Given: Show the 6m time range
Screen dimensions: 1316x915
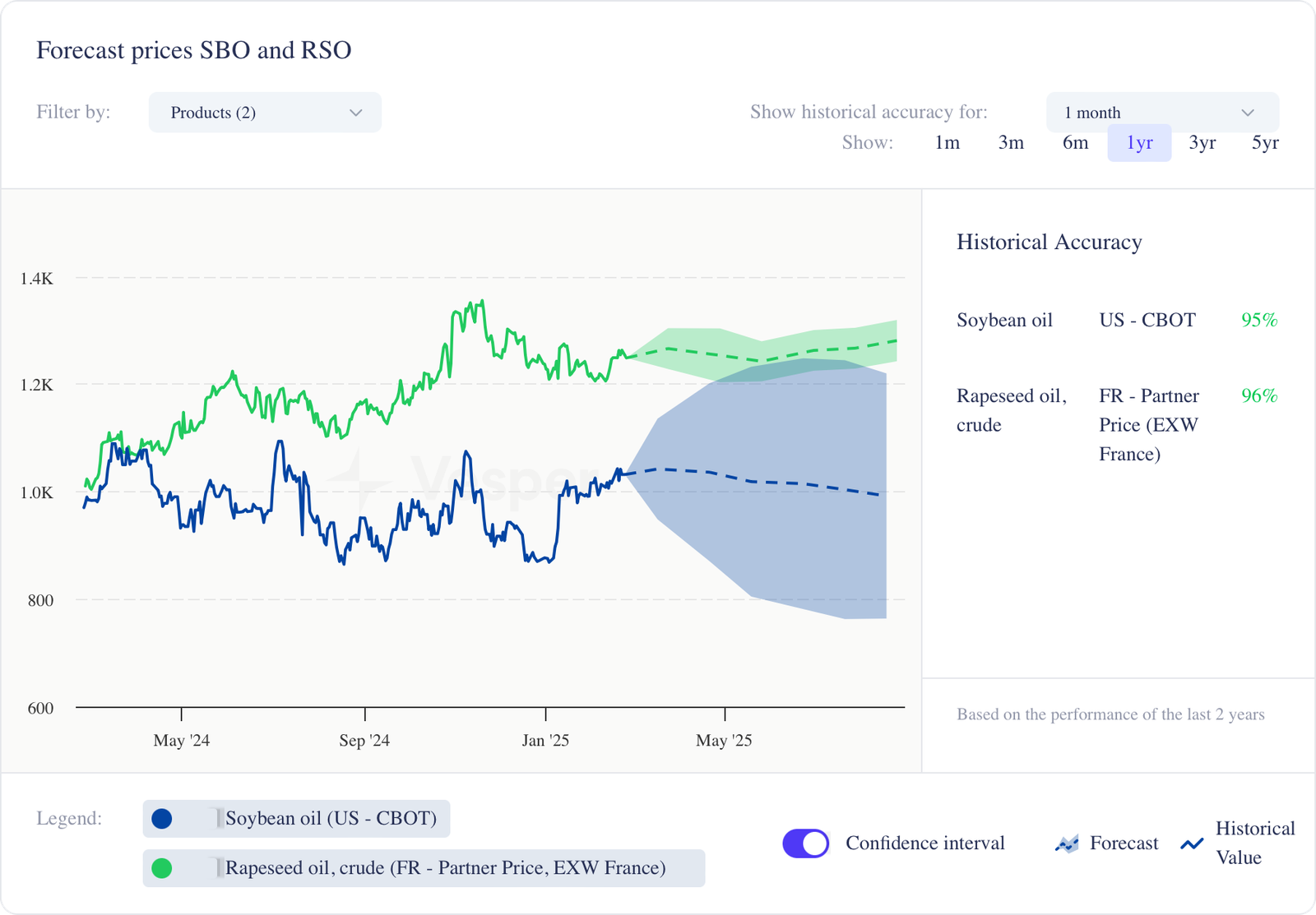Looking at the screenshot, I should click(x=1075, y=143).
